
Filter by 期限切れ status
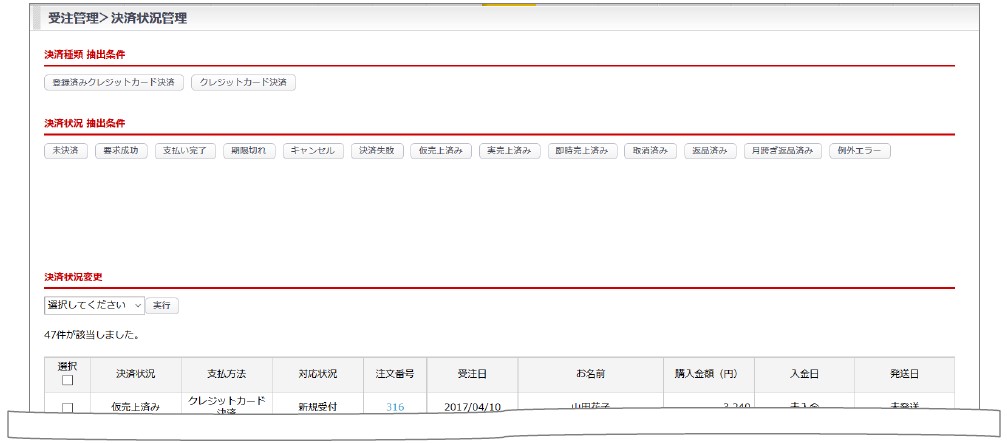pos(249,151)
